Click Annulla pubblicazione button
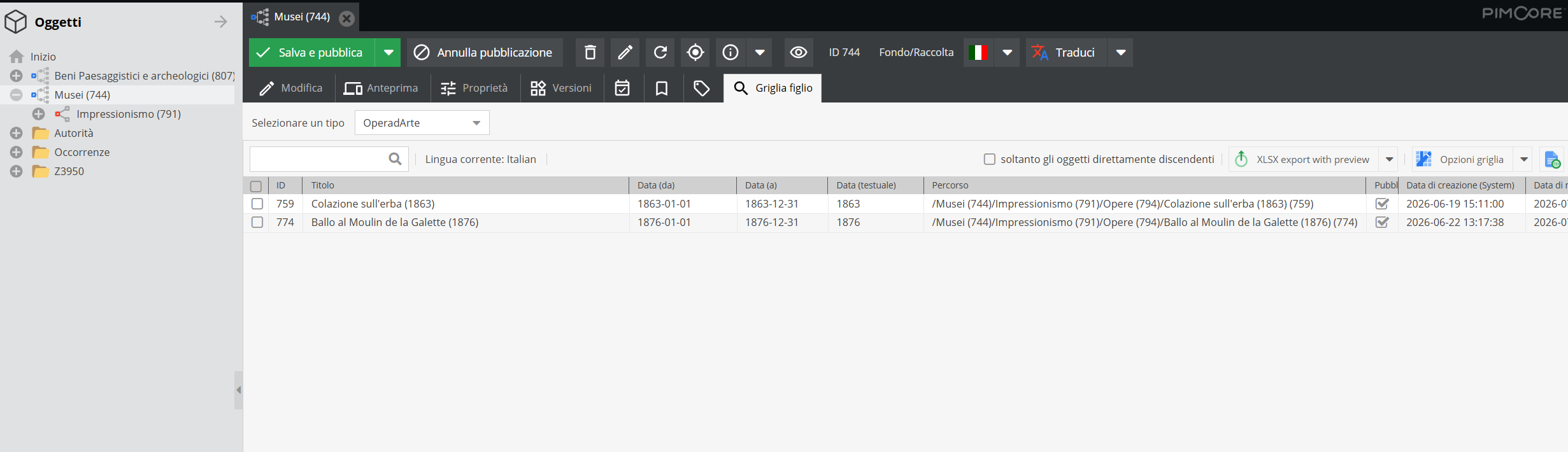 click(x=485, y=52)
